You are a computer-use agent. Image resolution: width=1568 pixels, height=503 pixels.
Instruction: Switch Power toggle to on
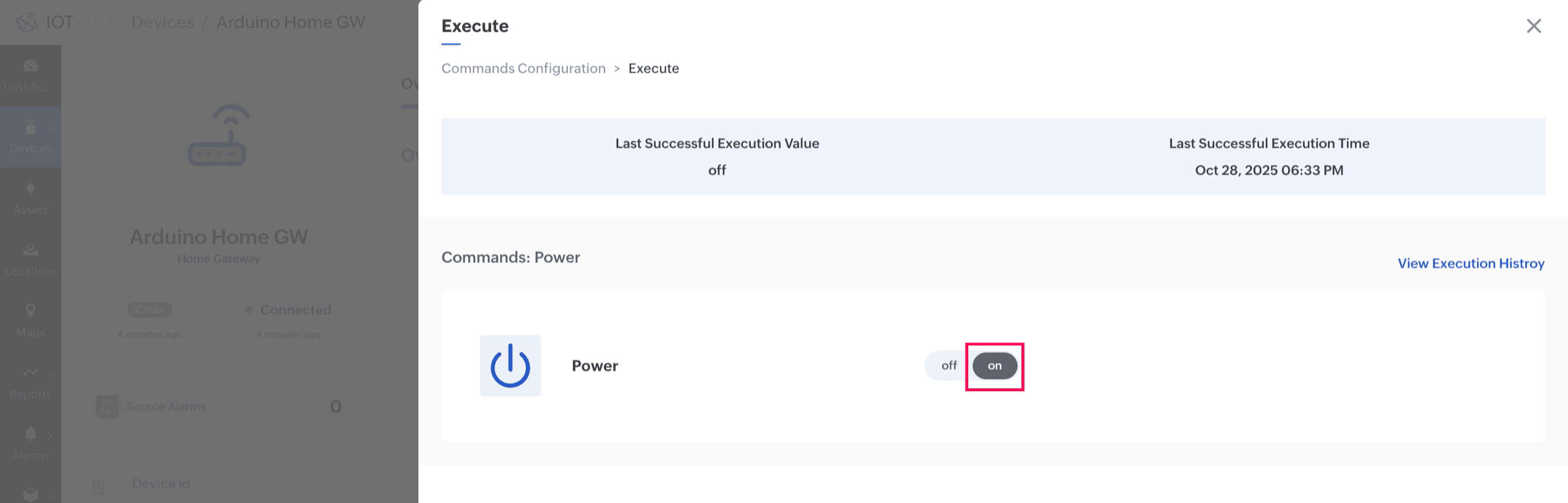pyautogui.click(x=994, y=366)
